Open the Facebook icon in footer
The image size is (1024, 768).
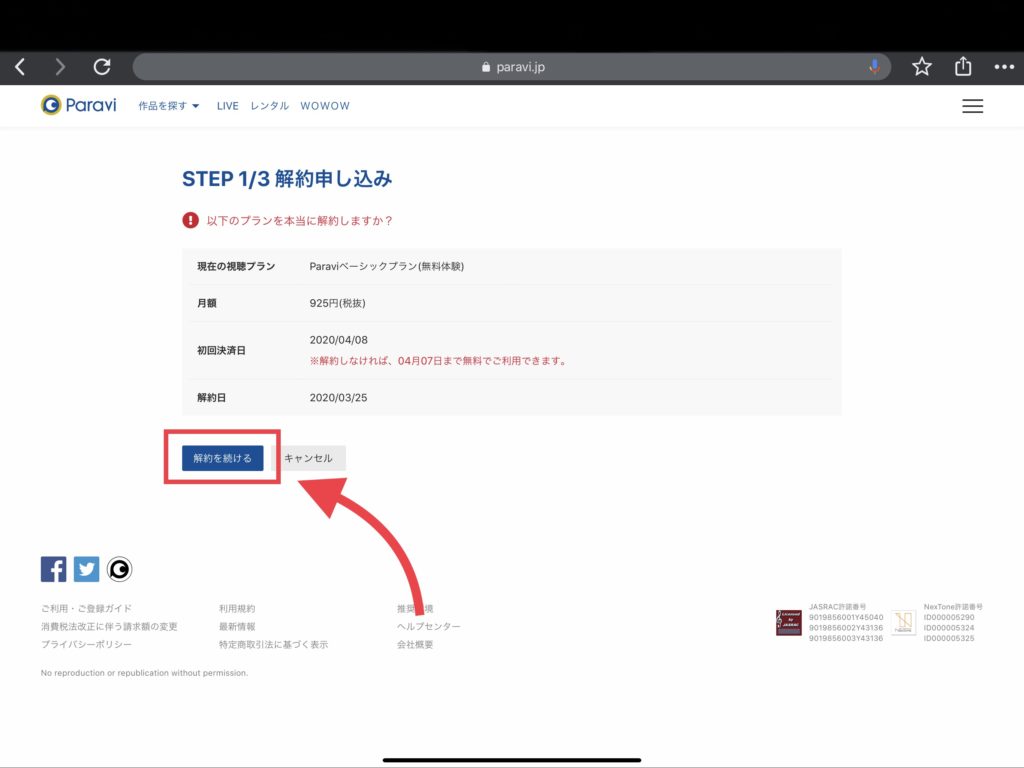tap(54, 569)
